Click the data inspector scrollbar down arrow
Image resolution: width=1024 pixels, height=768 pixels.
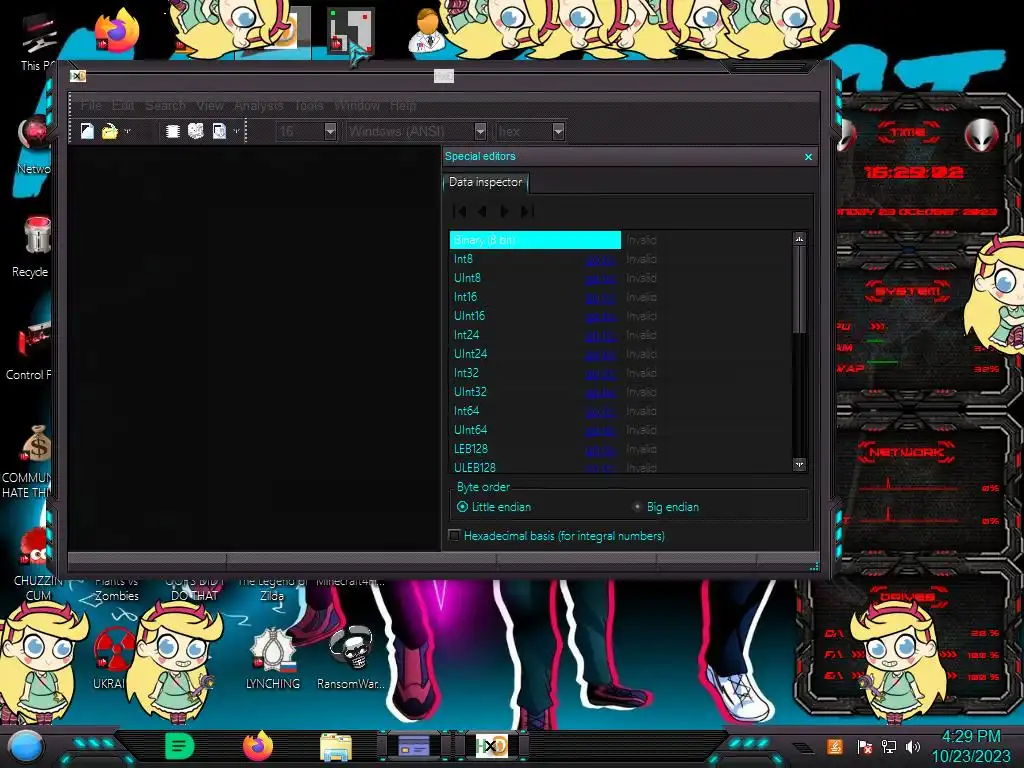point(799,464)
